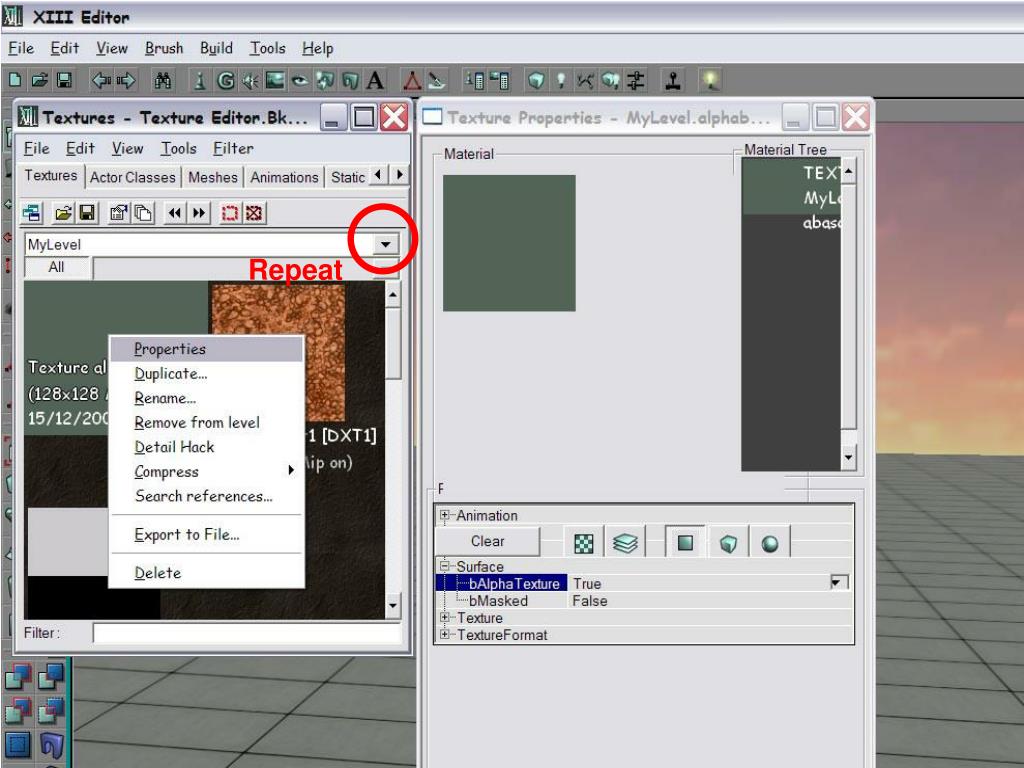Click the green Material preview swatch

click(x=509, y=243)
